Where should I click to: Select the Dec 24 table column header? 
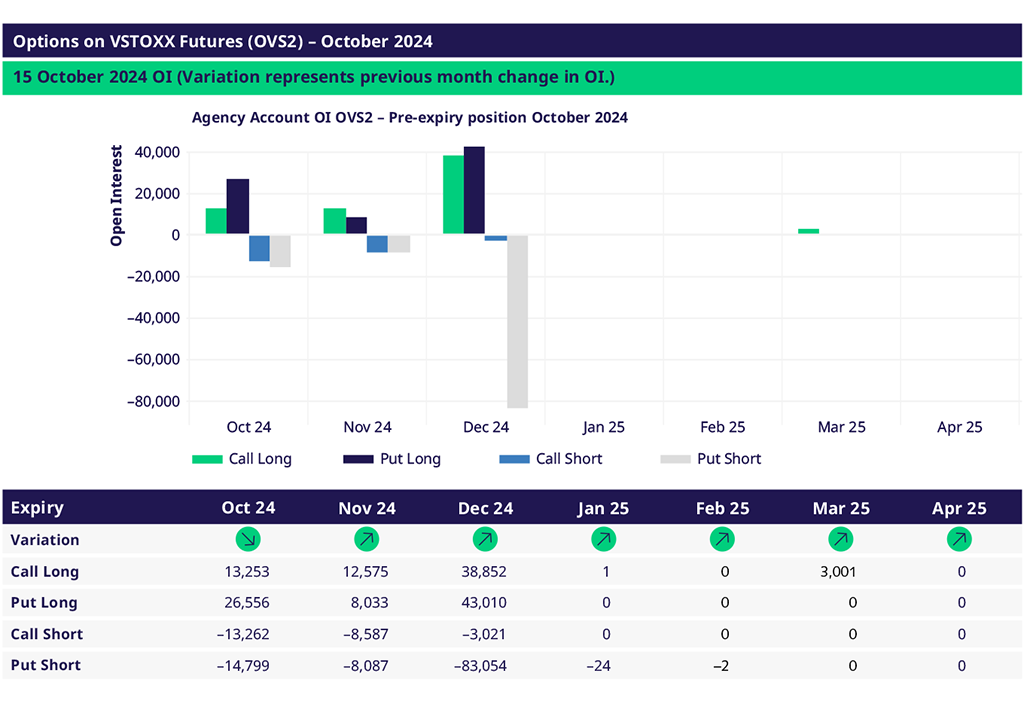click(x=485, y=508)
